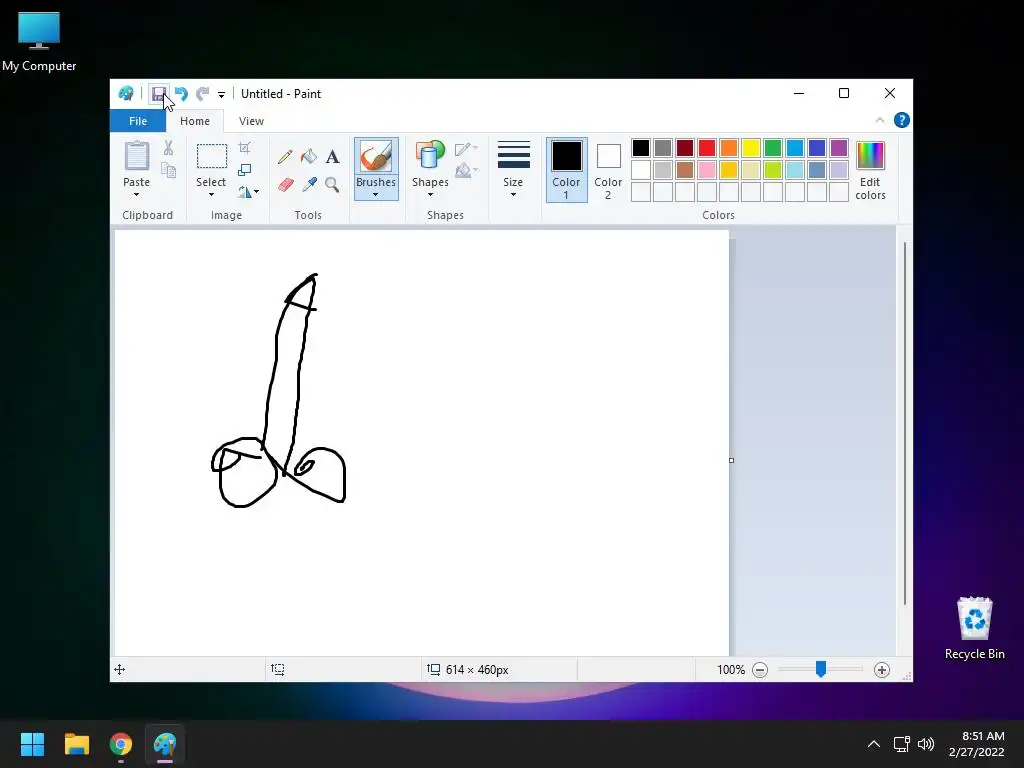Image resolution: width=1024 pixels, height=768 pixels.
Task: Pick the orange color swatch
Action: (x=729, y=148)
